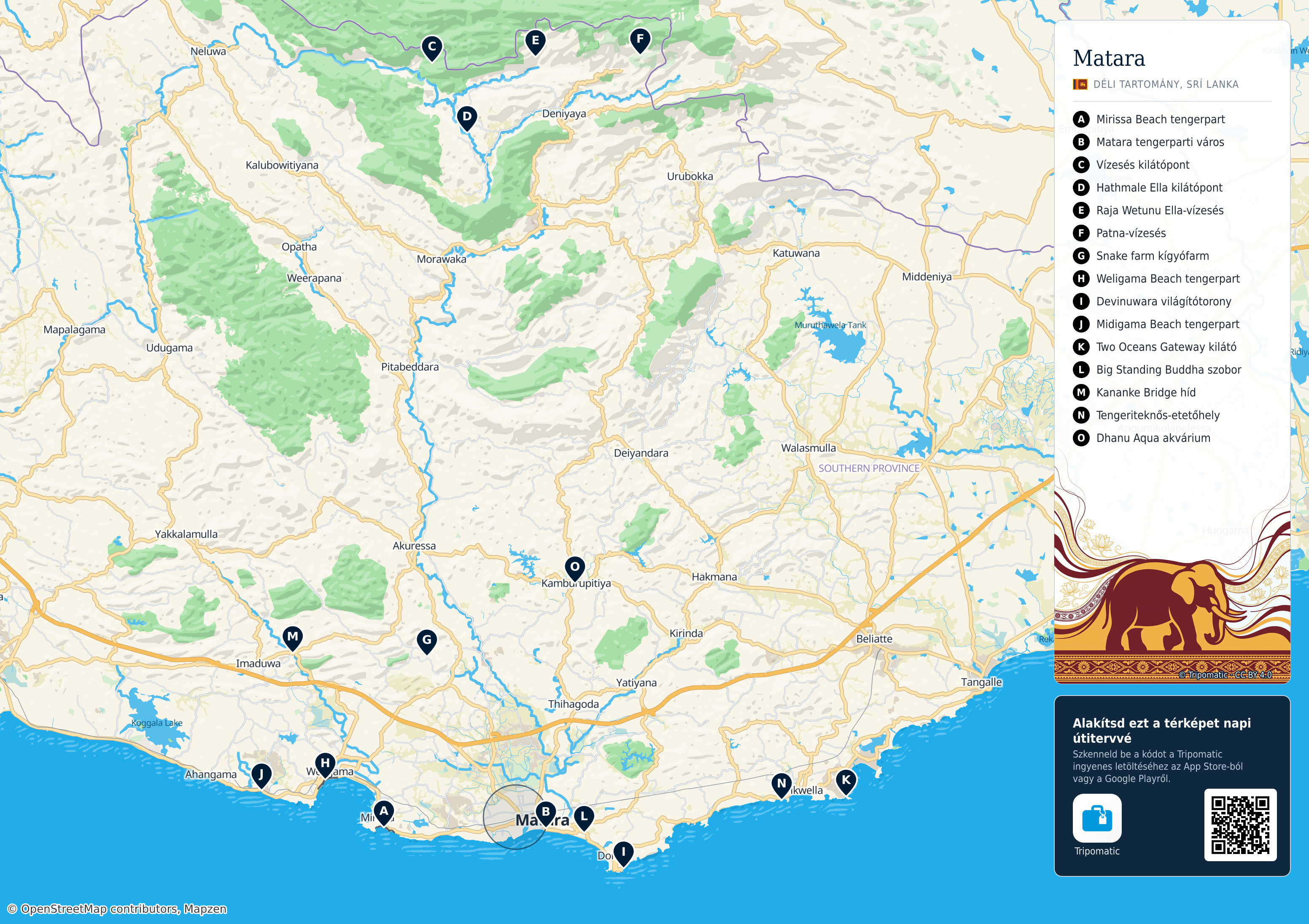Click the OpenStreetMap contributors attribution
Viewport: 1309px width, 924px height.
(x=117, y=908)
